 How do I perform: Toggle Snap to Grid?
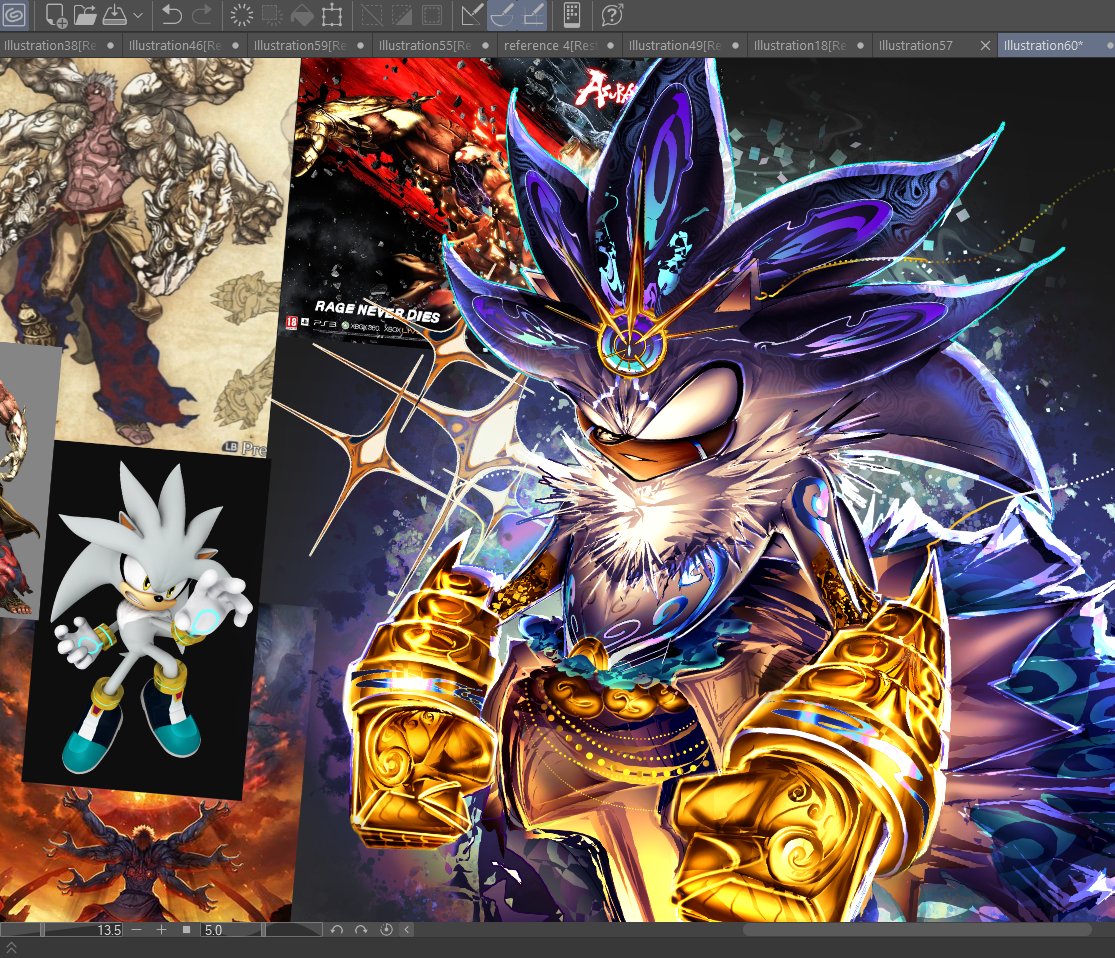(x=533, y=14)
